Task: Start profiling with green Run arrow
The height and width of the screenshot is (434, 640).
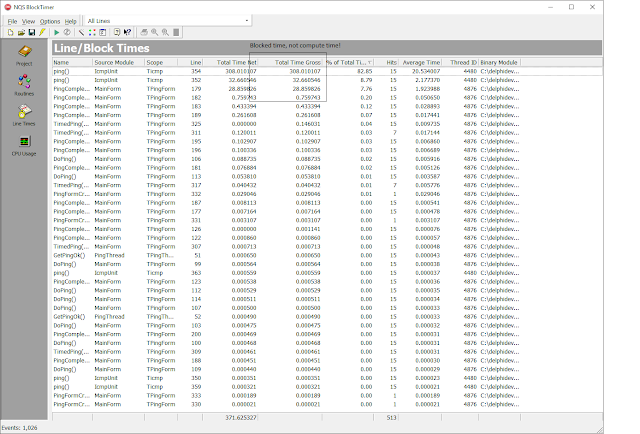Action: click(57, 32)
